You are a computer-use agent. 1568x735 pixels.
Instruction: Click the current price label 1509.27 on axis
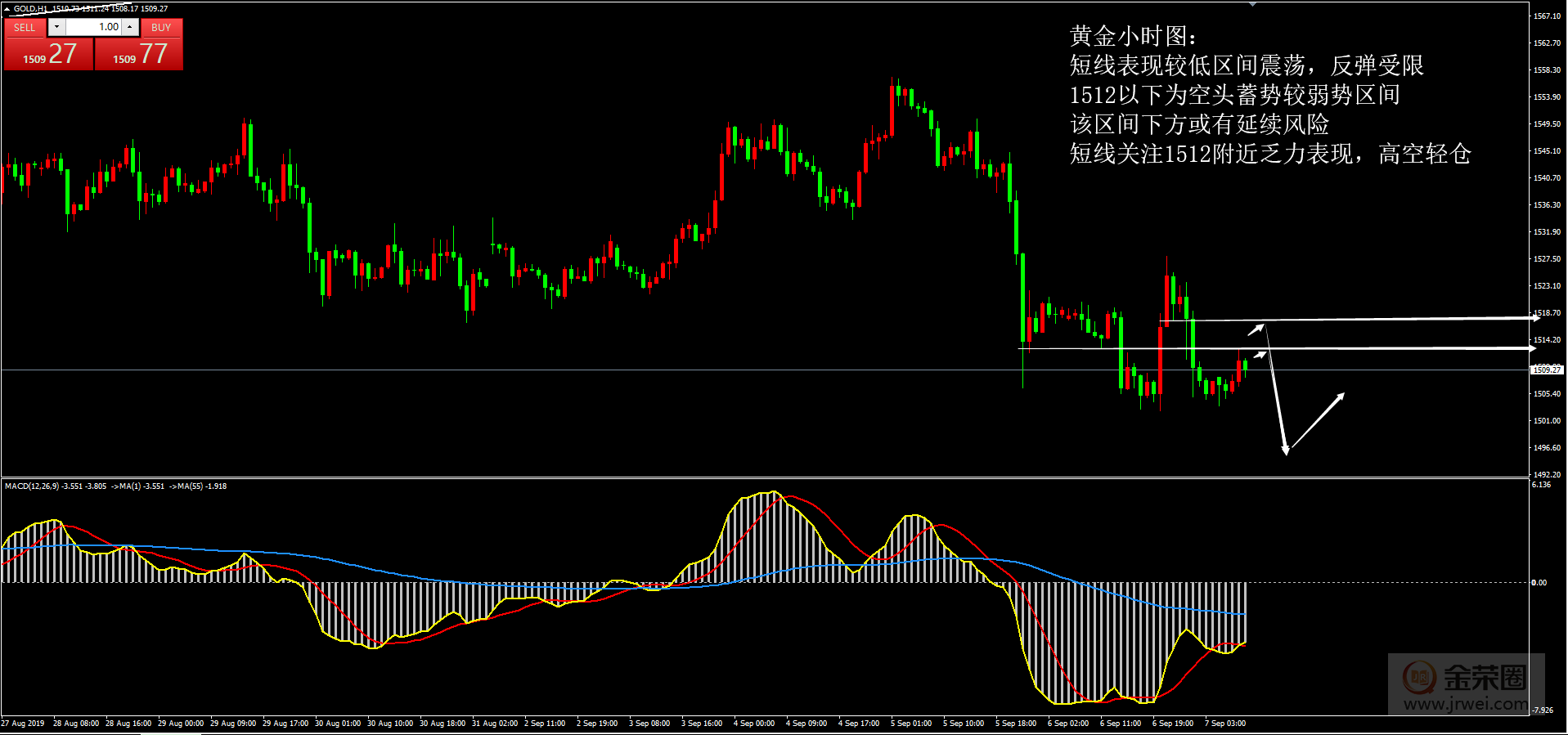(1546, 370)
